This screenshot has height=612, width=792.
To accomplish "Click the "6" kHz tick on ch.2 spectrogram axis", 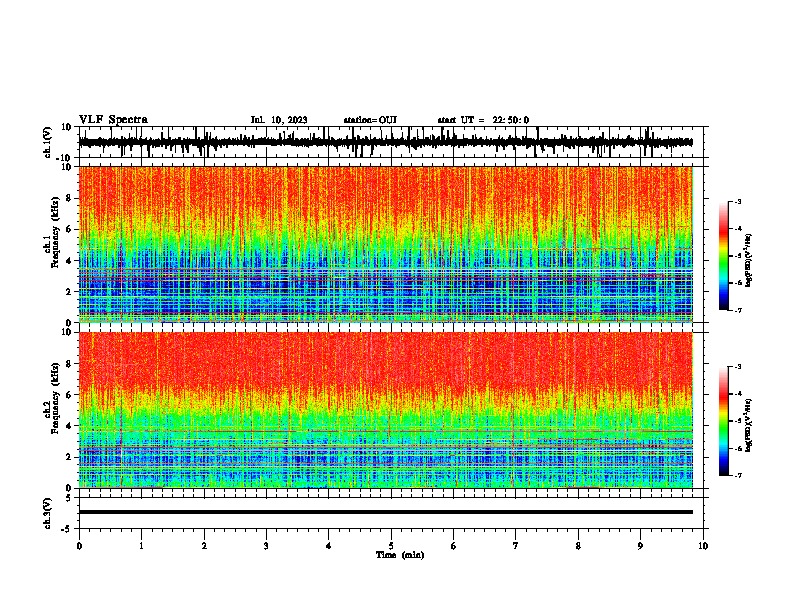I will pos(70,394).
